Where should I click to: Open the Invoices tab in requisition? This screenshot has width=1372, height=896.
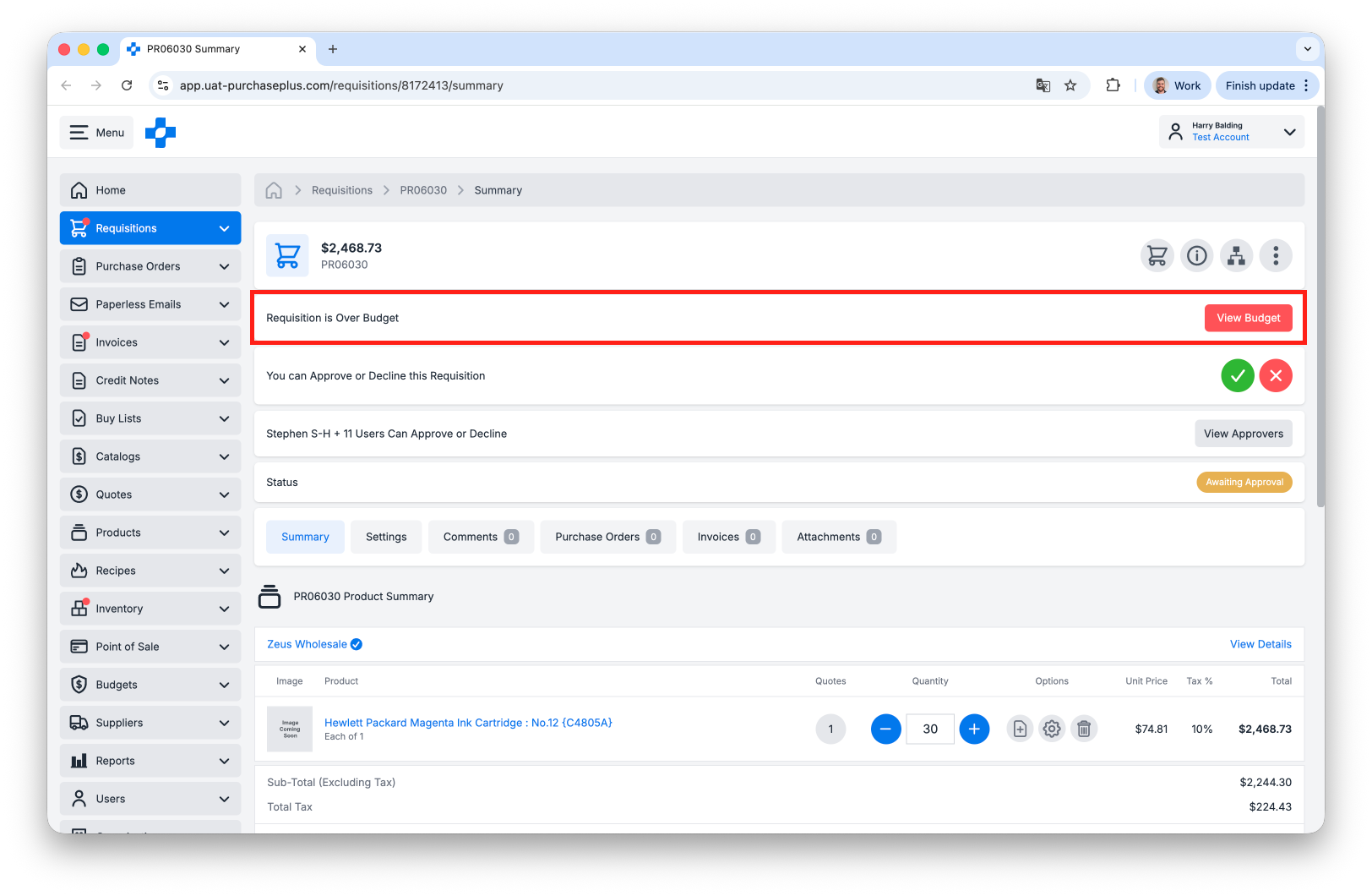[728, 537]
